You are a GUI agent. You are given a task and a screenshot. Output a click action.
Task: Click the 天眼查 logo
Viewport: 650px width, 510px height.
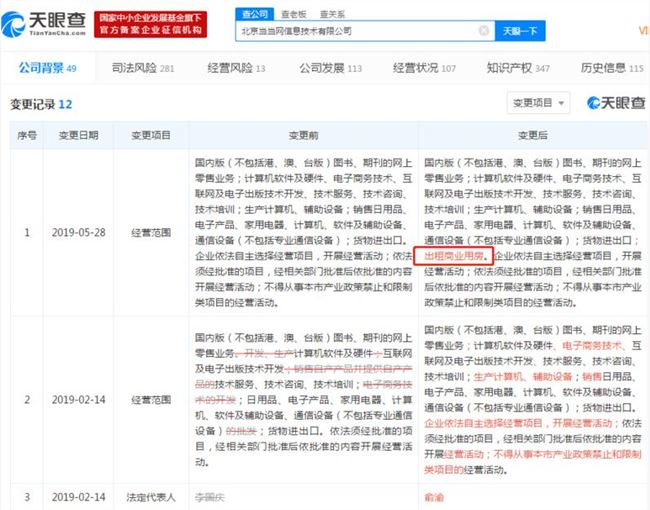click(x=44, y=24)
